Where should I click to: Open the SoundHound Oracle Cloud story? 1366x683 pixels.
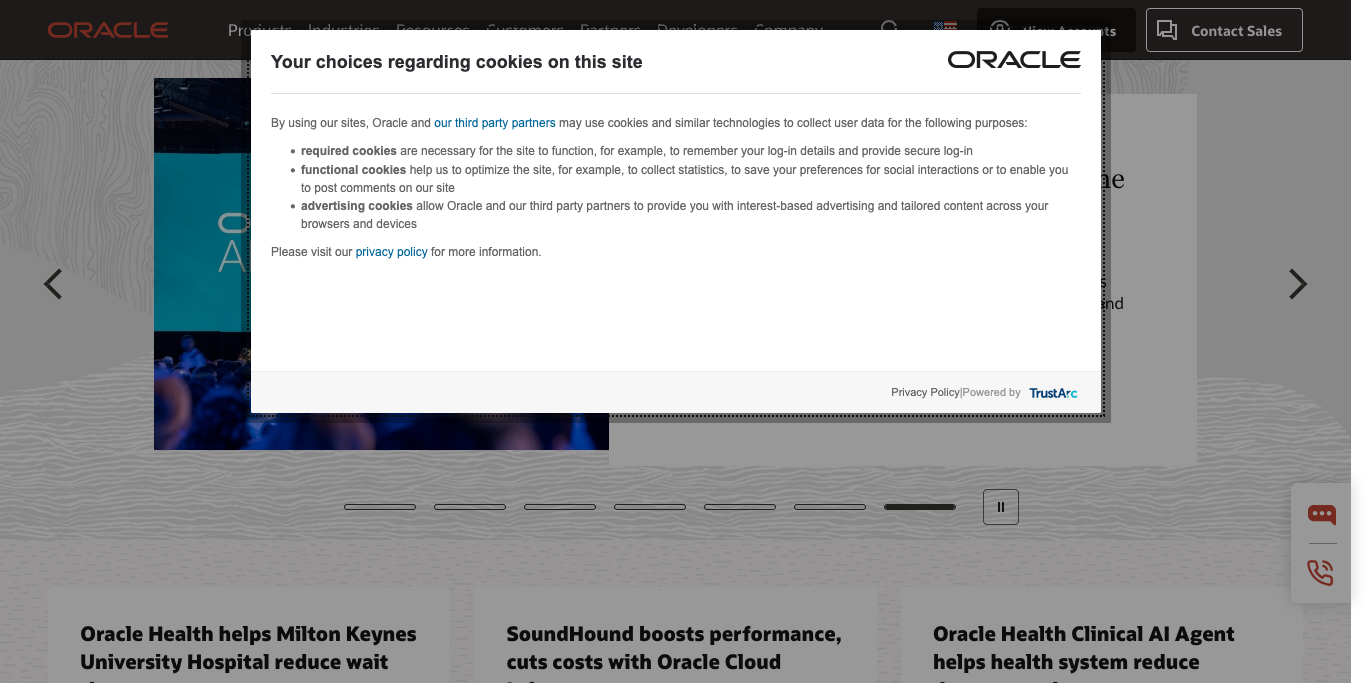pyautogui.click(x=672, y=648)
